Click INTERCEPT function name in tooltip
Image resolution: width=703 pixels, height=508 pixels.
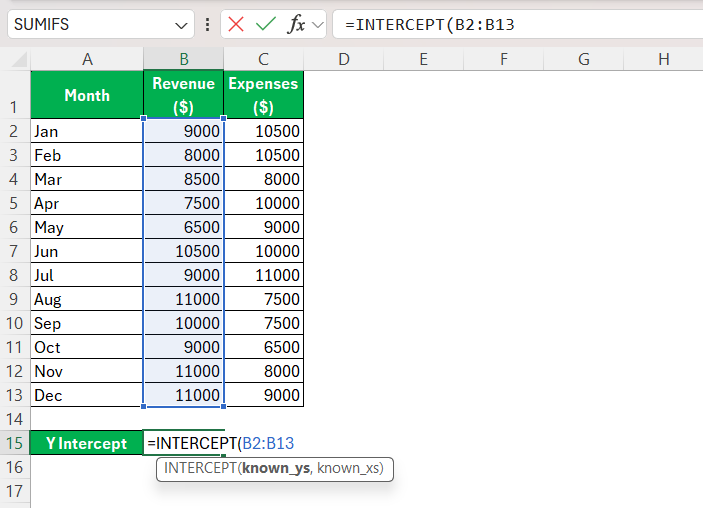click(x=200, y=468)
